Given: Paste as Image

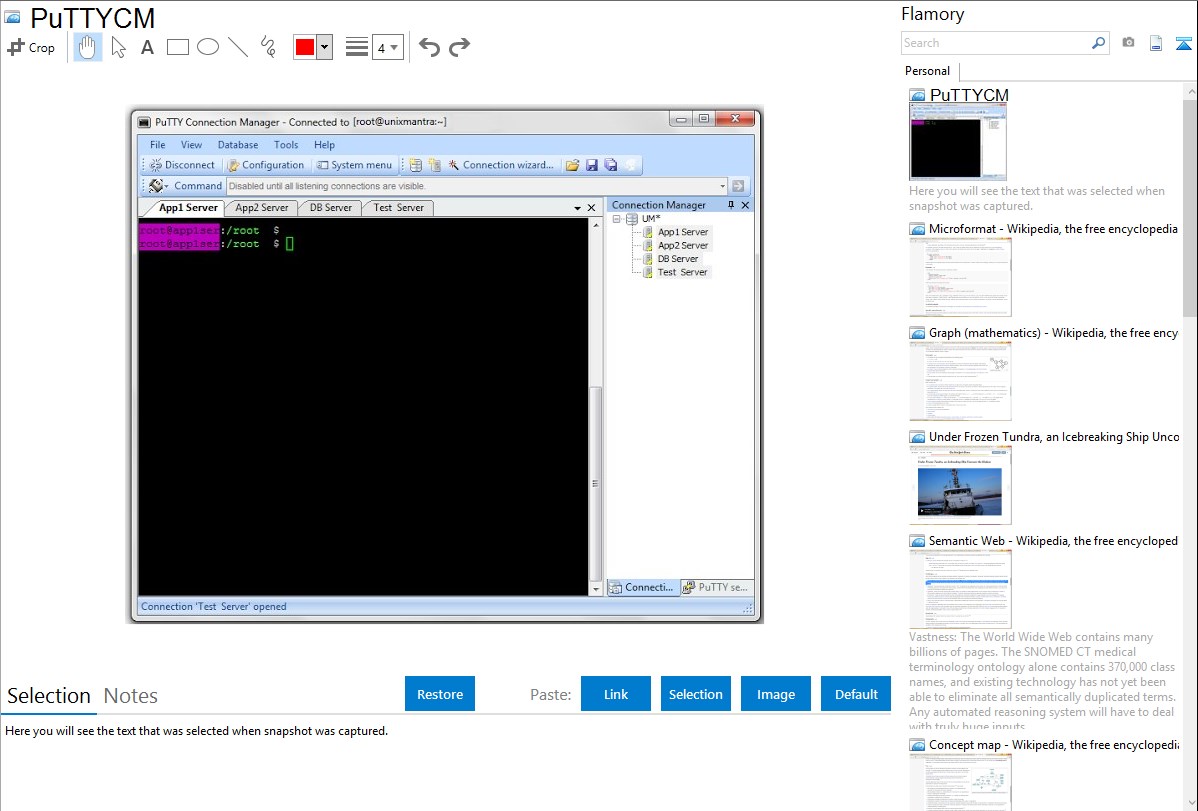Looking at the screenshot, I should [x=776, y=694].
